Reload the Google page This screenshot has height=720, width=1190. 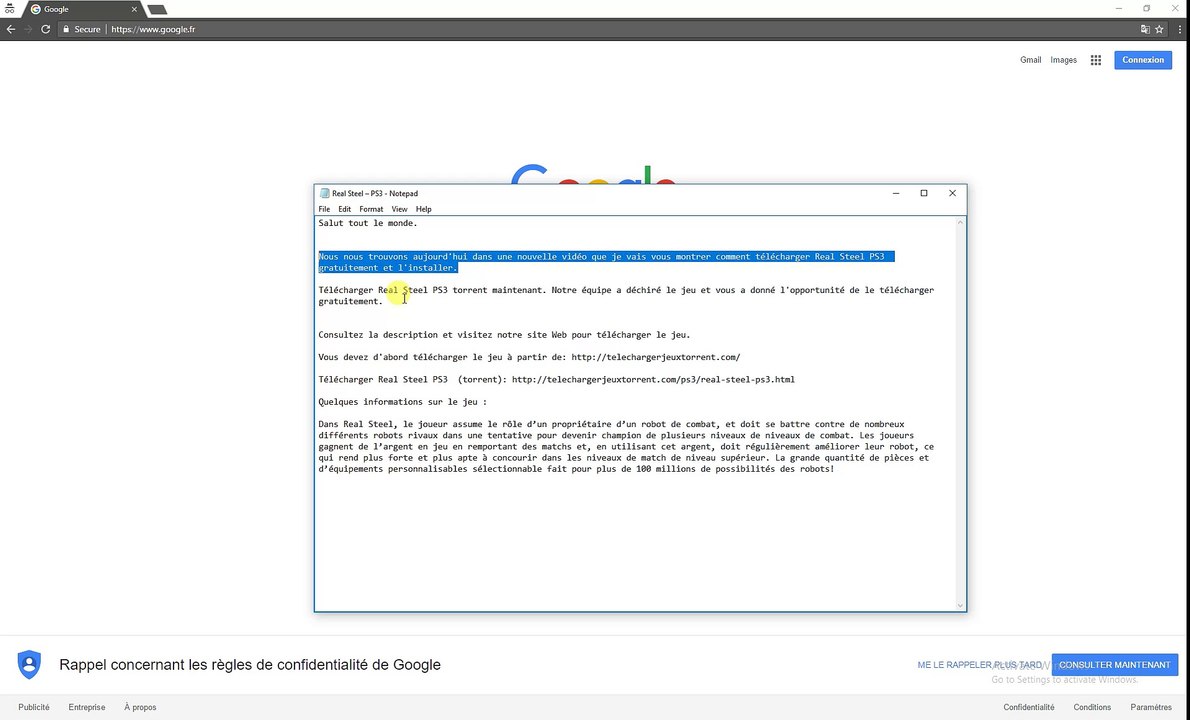tap(46, 30)
